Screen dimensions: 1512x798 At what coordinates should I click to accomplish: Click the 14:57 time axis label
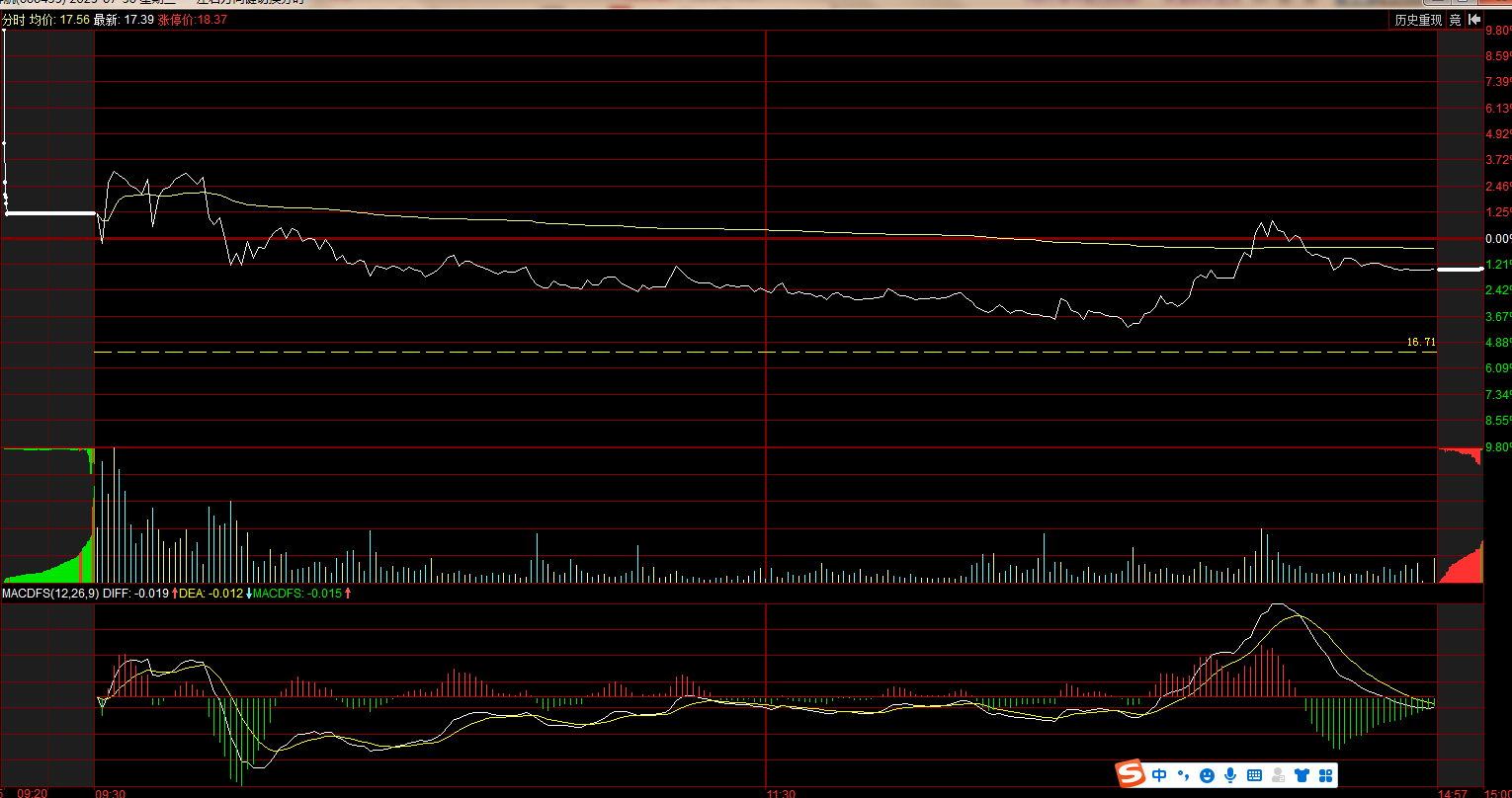[x=1452, y=792]
